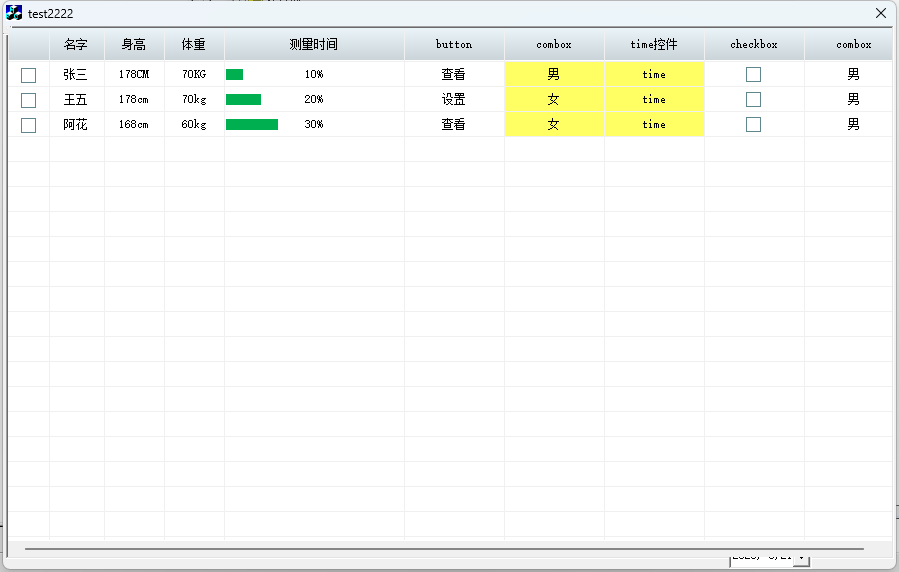Select the name cell 王五
The width and height of the screenshot is (899, 572).
tap(76, 99)
